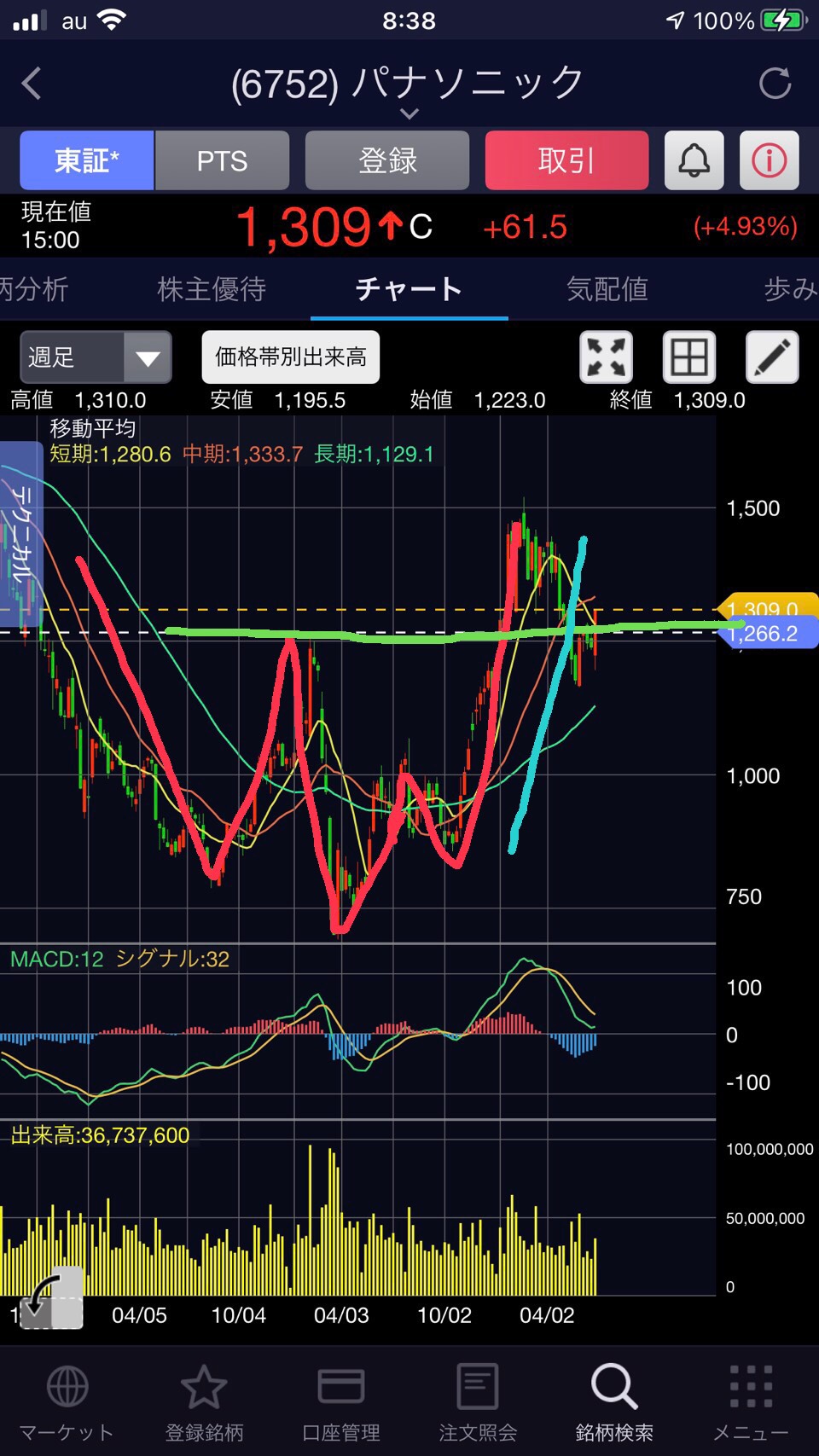The width and height of the screenshot is (819, 1456).
Task: Tap the Wi-Fi icon in status bar
Action: click(112, 20)
